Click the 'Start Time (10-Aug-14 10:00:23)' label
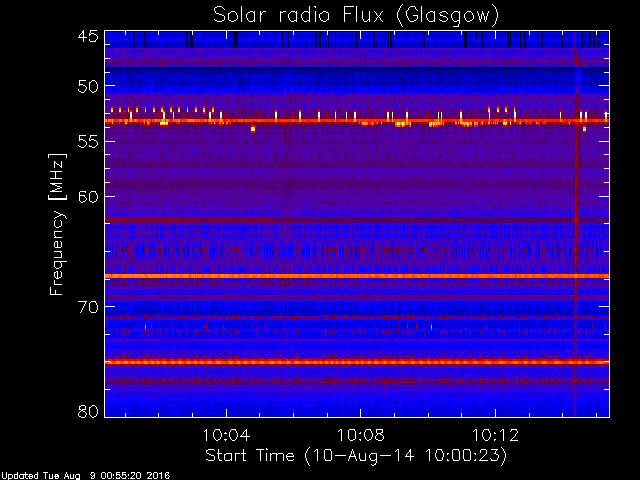This screenshot has height=480, width=640. point(356,456)
